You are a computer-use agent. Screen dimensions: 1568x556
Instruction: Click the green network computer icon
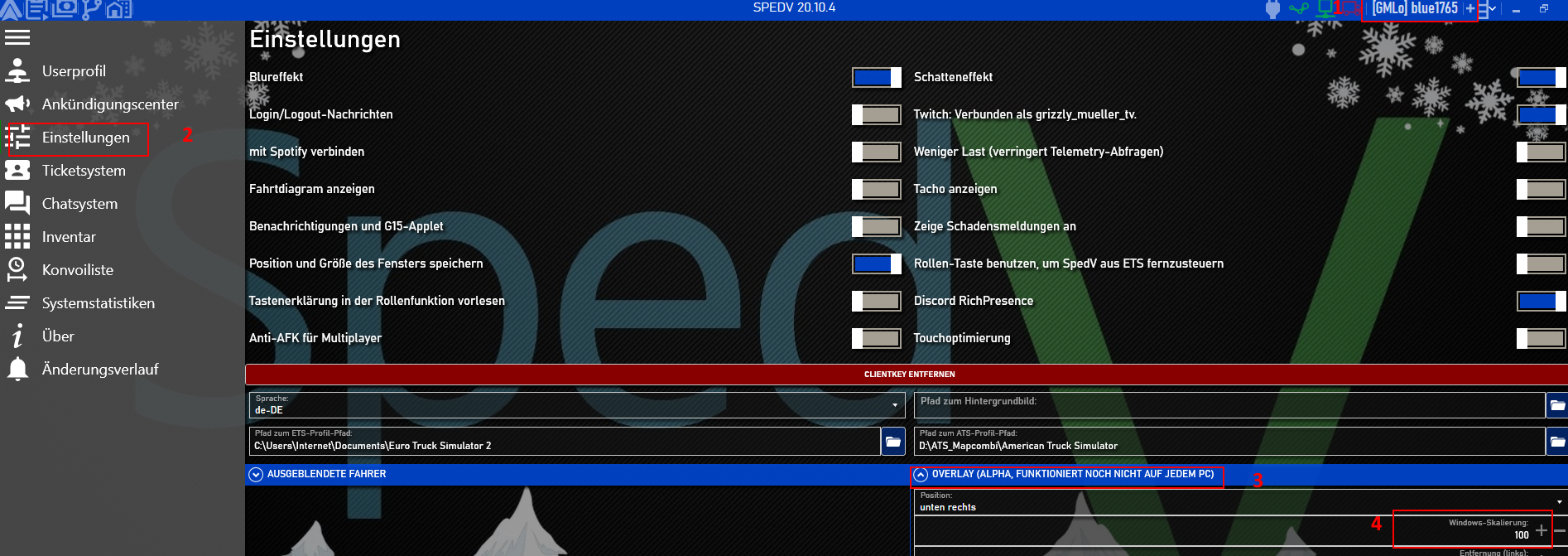[1325, 9]
